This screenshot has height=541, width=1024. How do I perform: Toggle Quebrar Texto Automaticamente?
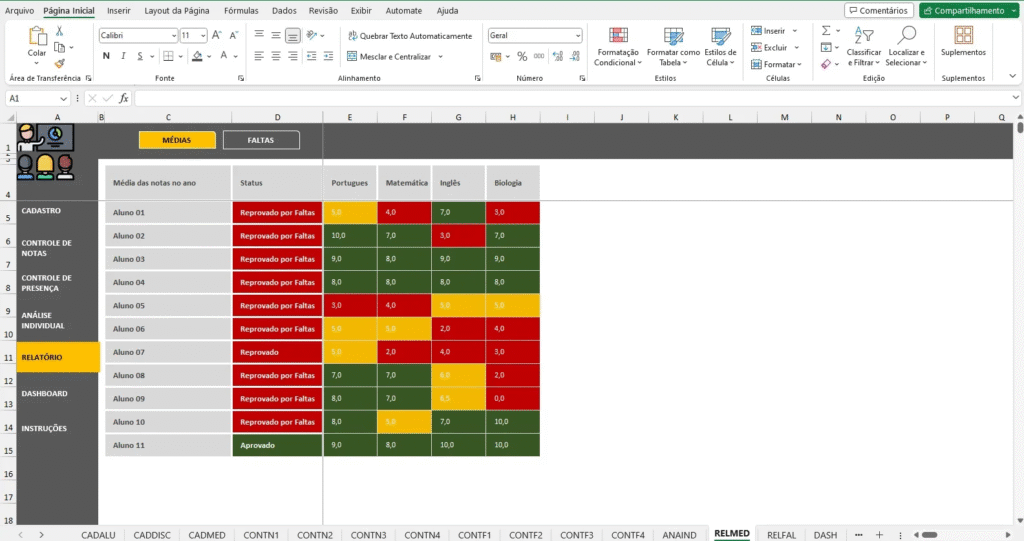409,35
